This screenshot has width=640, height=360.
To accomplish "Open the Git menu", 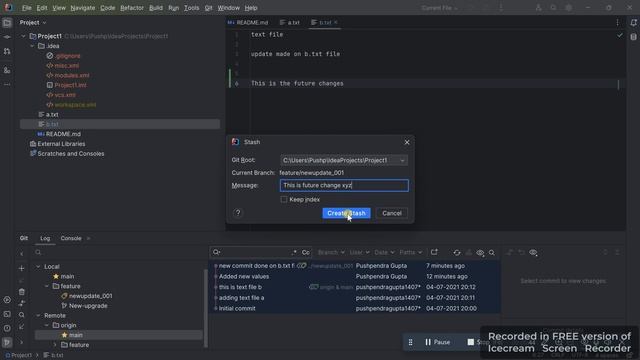I will click(208, 8).
